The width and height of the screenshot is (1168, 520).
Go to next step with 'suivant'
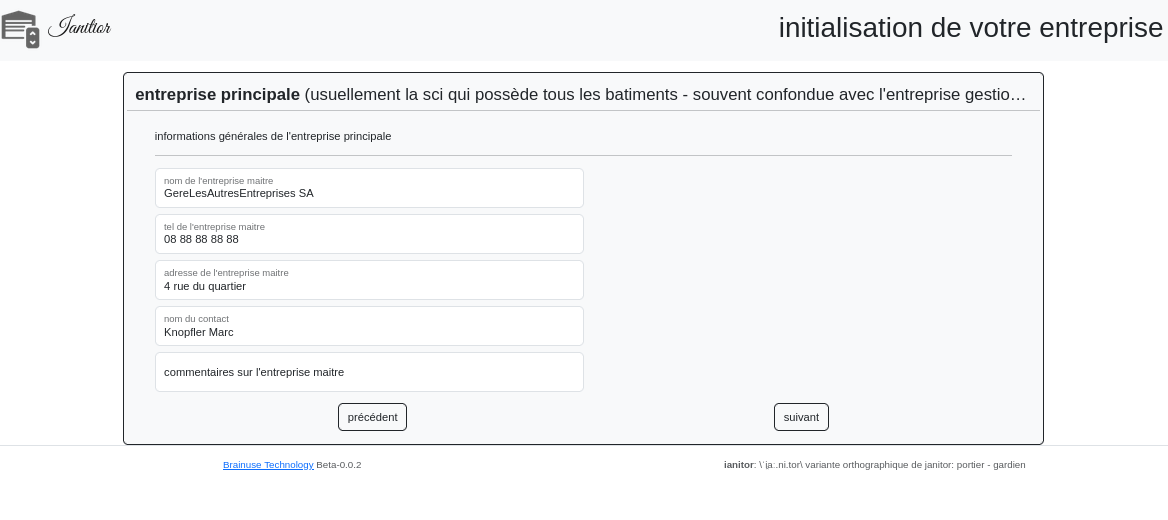(801, 417)
